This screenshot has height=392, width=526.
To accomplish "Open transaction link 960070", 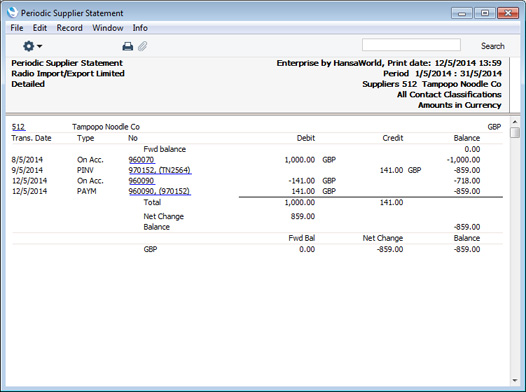I will 142,160.
